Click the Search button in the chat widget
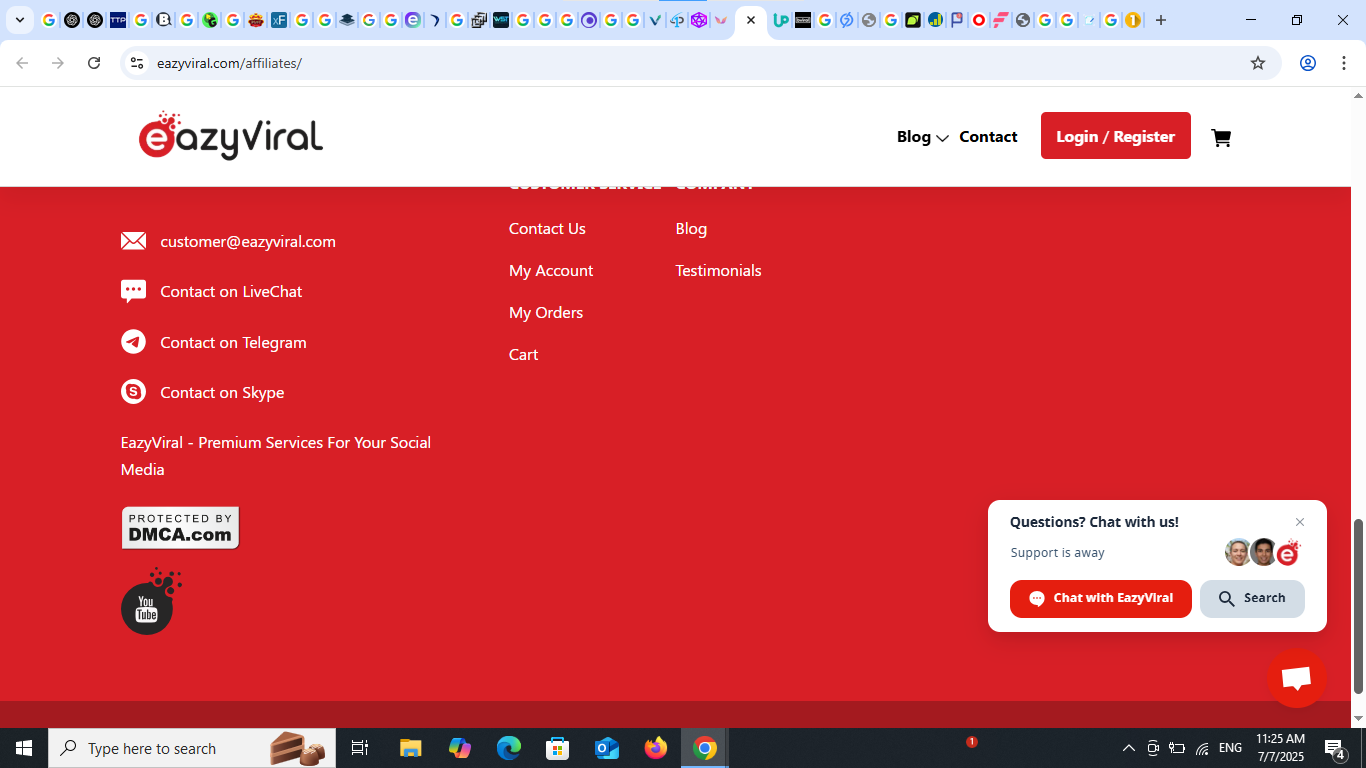1366x768 pixels. 1252,598
